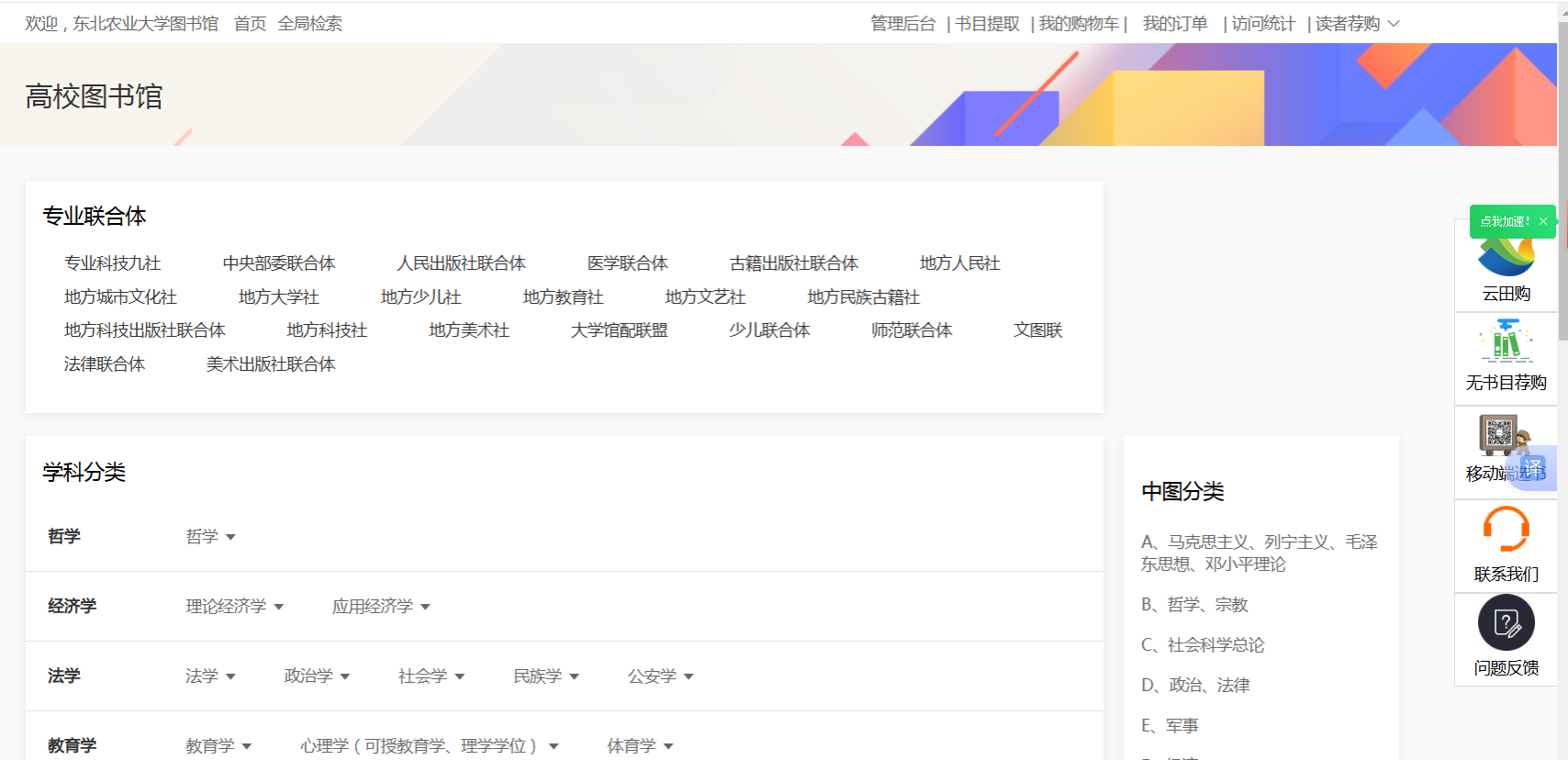Open the 无书目荐购 books icon
This screenshot has height=760, width=1568.
(x=1506, y=341)
